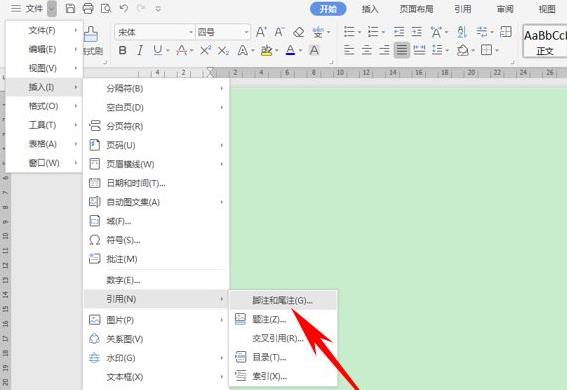
Task: Switch to the 页面布局 ribbon tab
Action: [416, 9]
